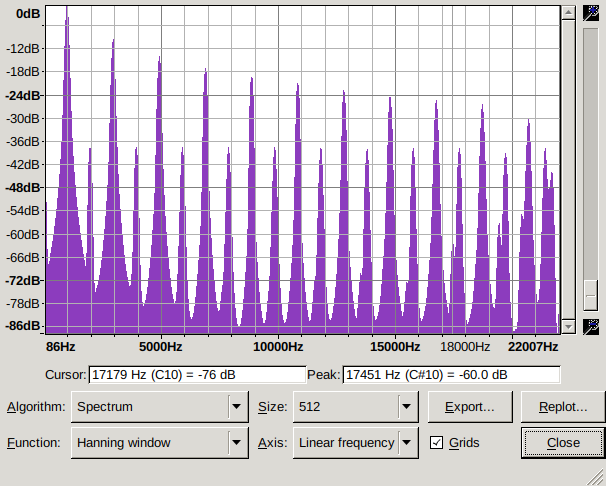Click the resize grip in the dialog corner
The height and width of the screenshot is (486, 606).
(x=597, y=477)
